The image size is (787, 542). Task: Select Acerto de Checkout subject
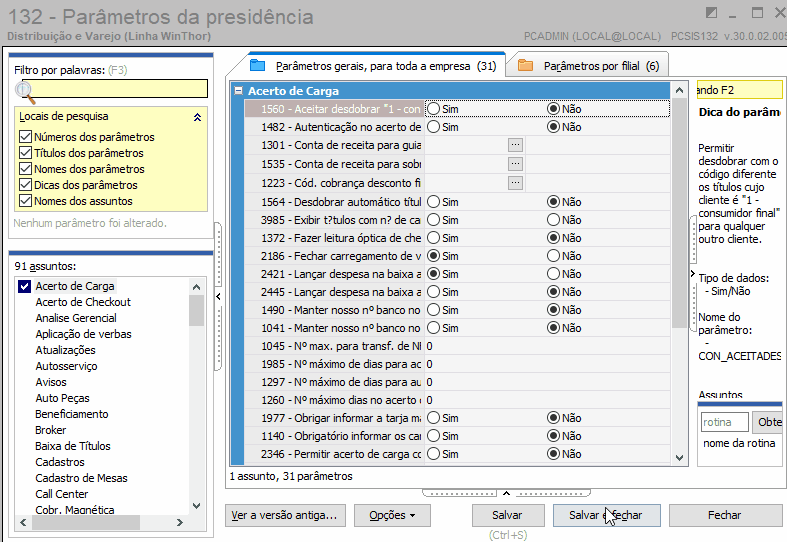[83, 302]
